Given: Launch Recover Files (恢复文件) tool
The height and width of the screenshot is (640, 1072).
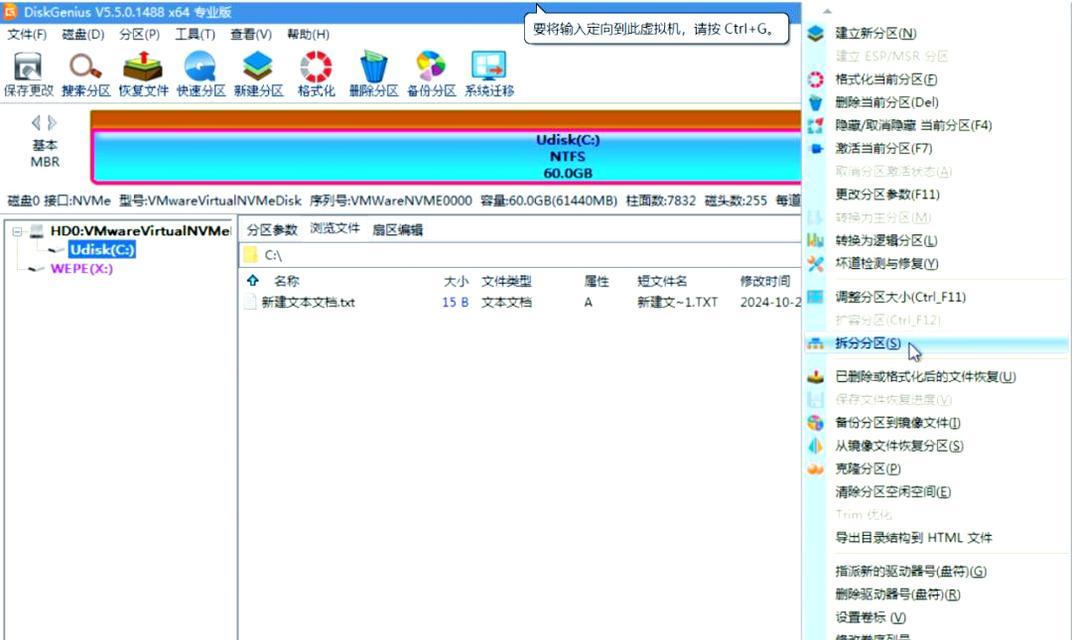Looking at the screenshot, I should tap(143, 75).
